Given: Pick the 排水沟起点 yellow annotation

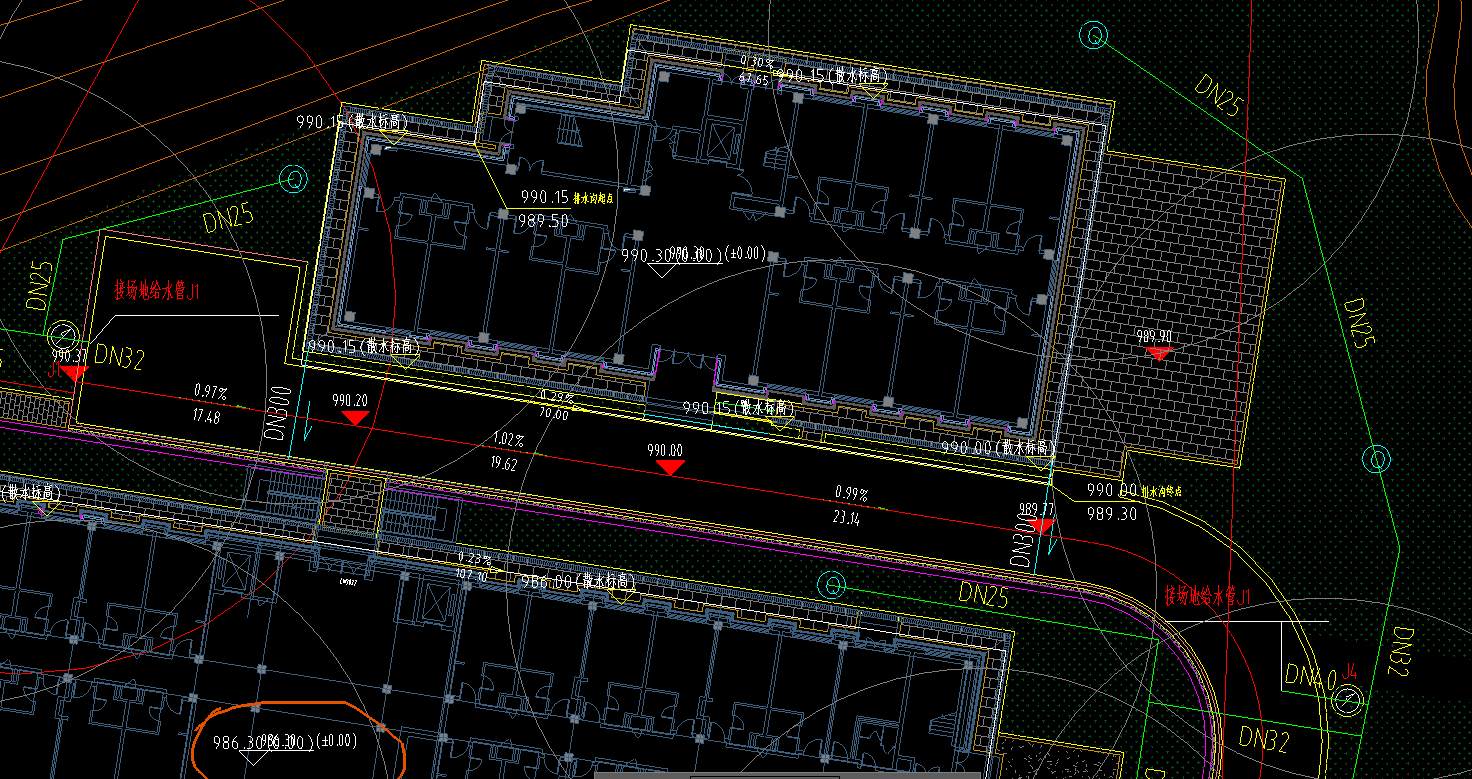Looking at the screenshot, I should point(594,198).
